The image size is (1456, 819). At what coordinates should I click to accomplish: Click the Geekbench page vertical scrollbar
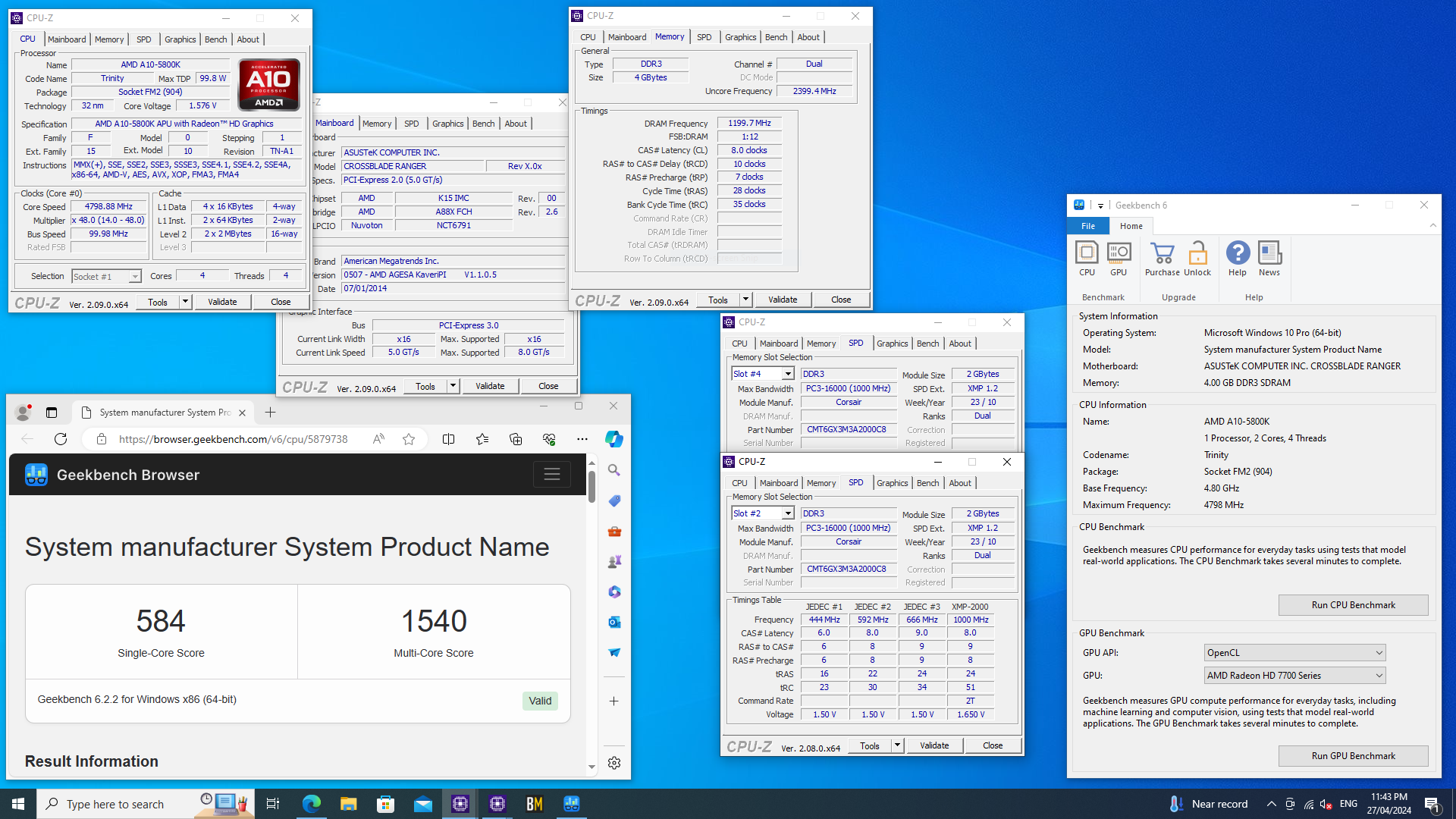pyautogui.click(x=591, y=485)
